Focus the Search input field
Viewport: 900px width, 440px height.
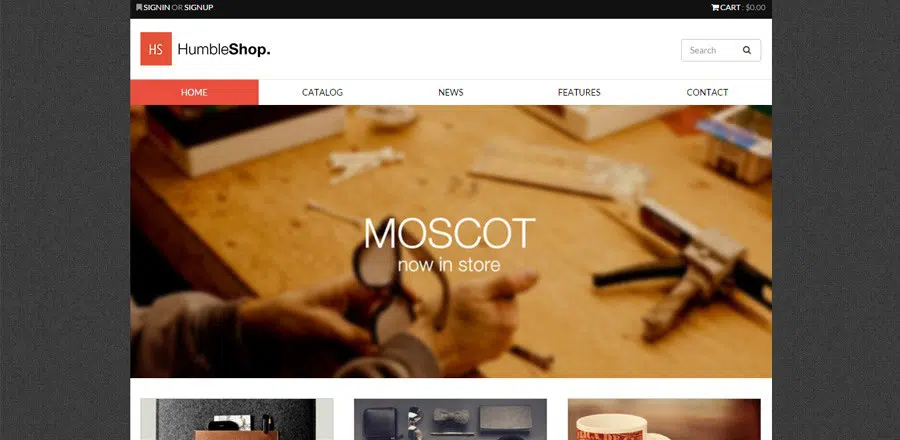(x=712, y=50)
